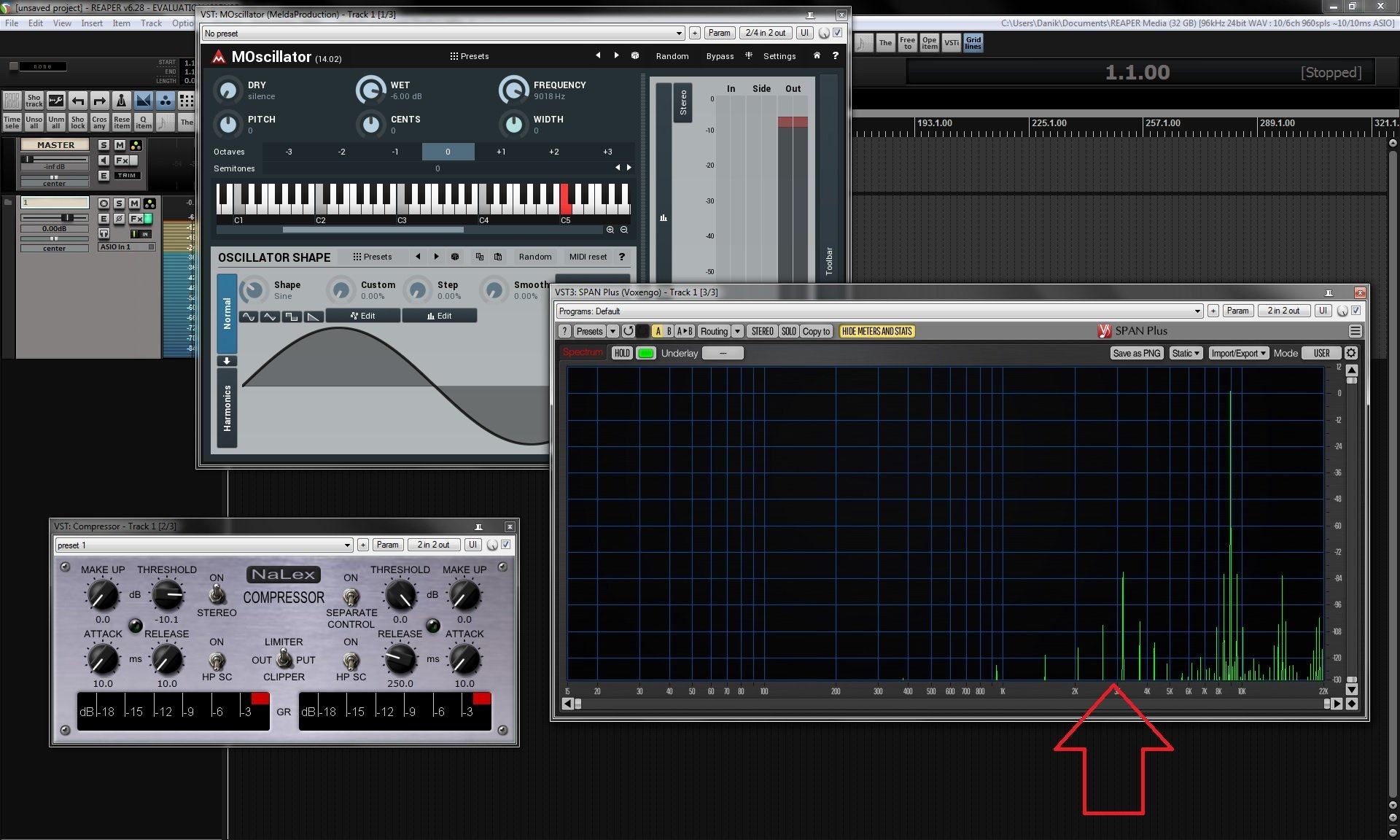Expand the arrow next to SPAN Routing
The image size is (1400, 840).
tap(737, 331)
